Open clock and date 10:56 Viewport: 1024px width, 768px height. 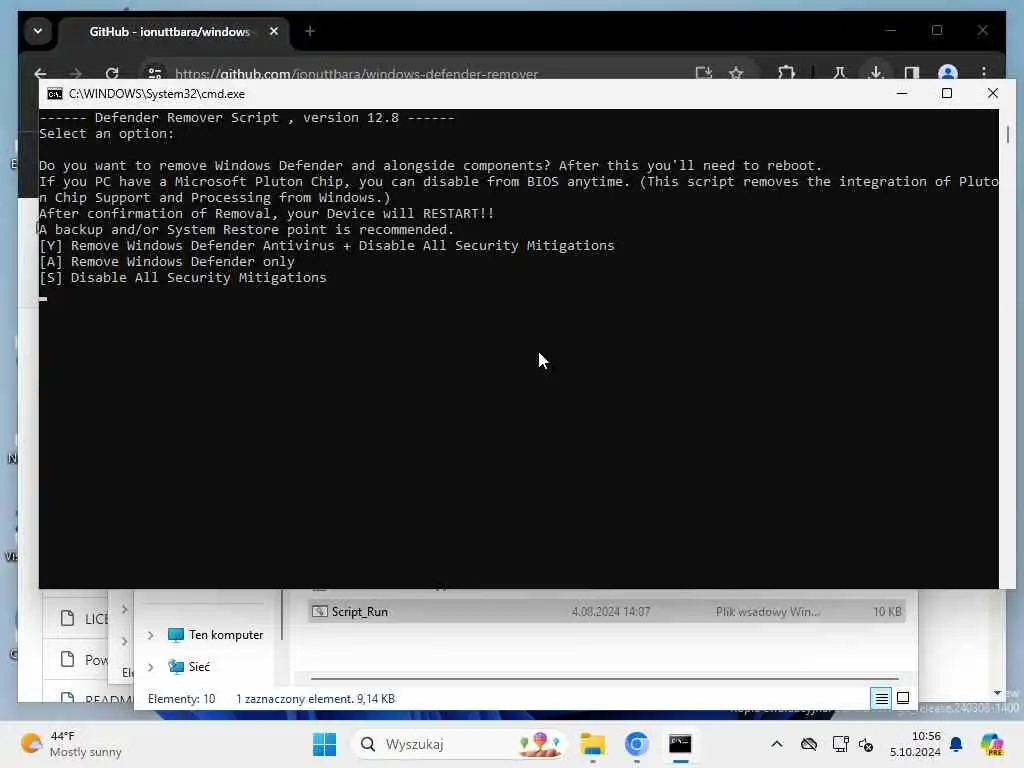tap(916, 744)
